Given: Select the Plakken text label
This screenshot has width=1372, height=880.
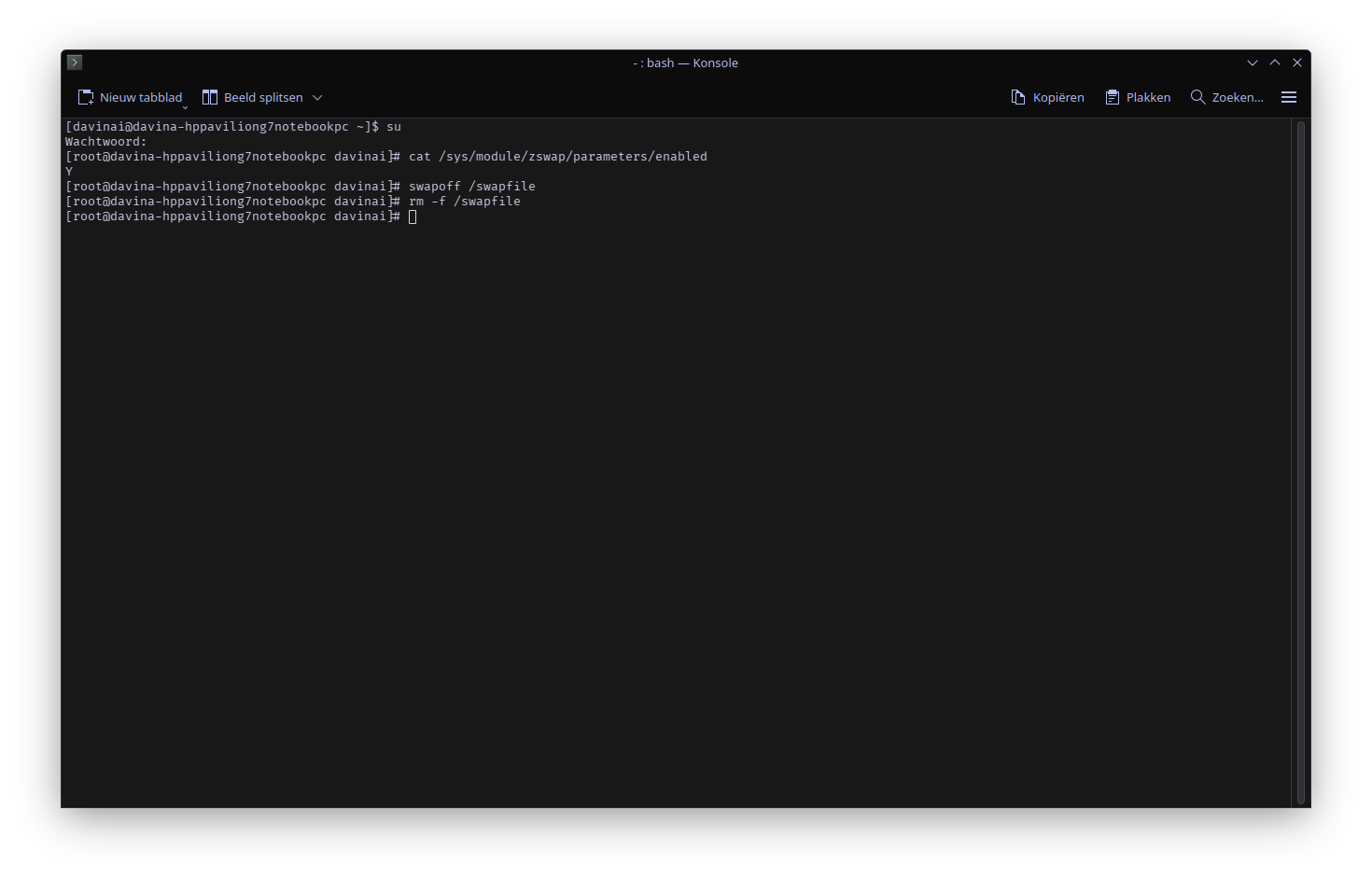Looking at the screenshot, I should pos(1148,97).
